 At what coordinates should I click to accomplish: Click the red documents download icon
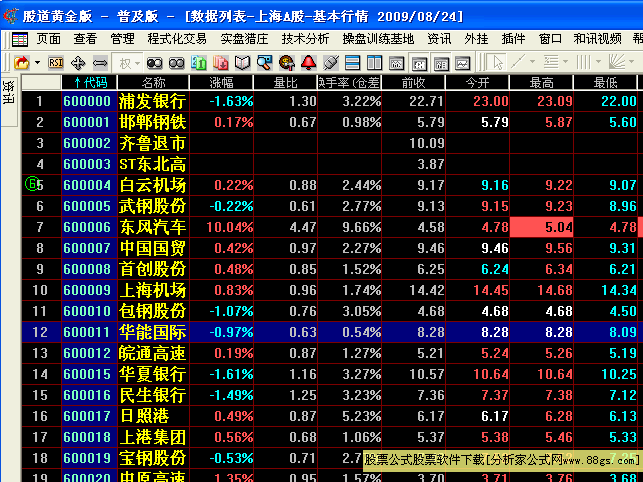[221, 63]
